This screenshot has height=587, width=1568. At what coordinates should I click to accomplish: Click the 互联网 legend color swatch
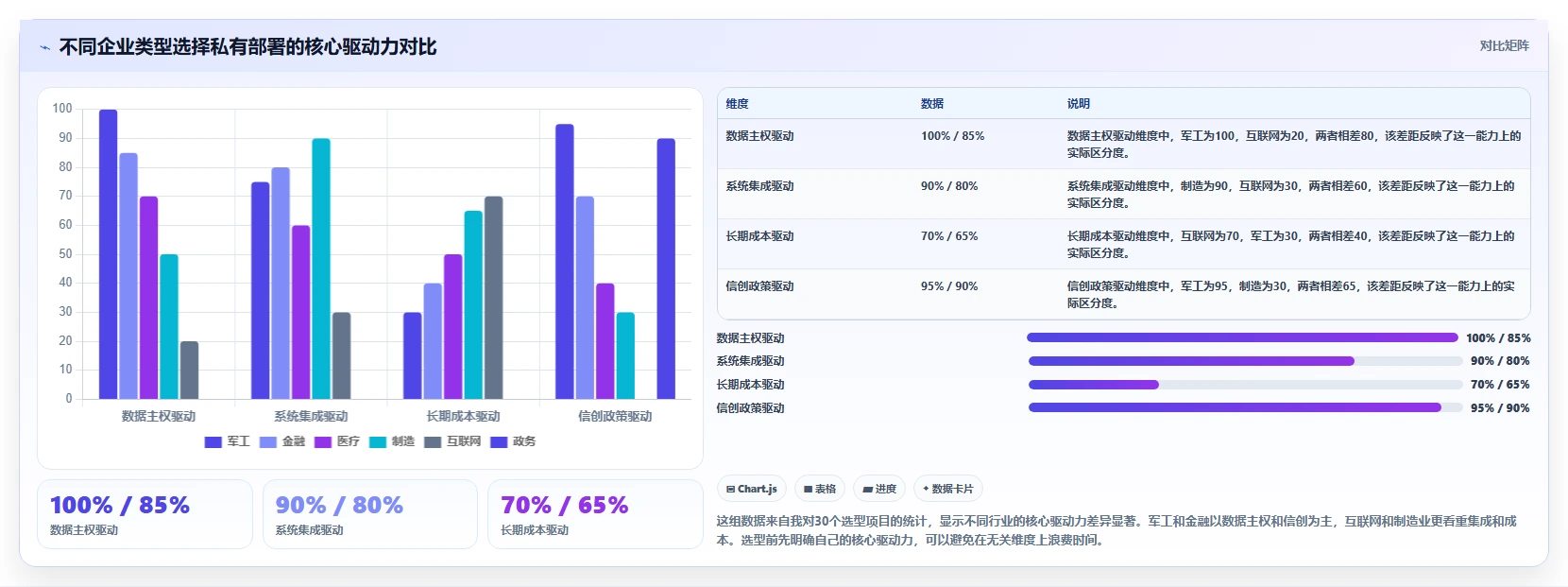coord(433,441)
